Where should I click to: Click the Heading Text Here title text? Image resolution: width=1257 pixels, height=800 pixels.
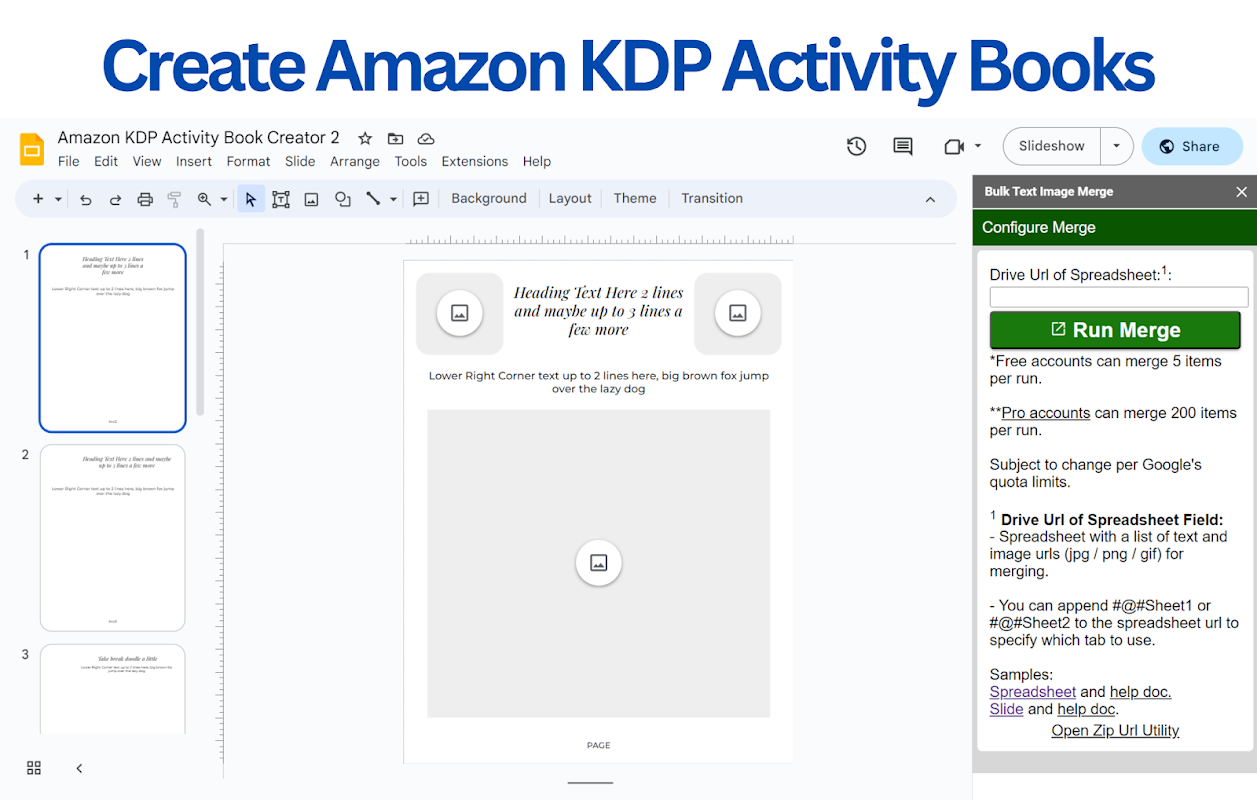[598, 311]
